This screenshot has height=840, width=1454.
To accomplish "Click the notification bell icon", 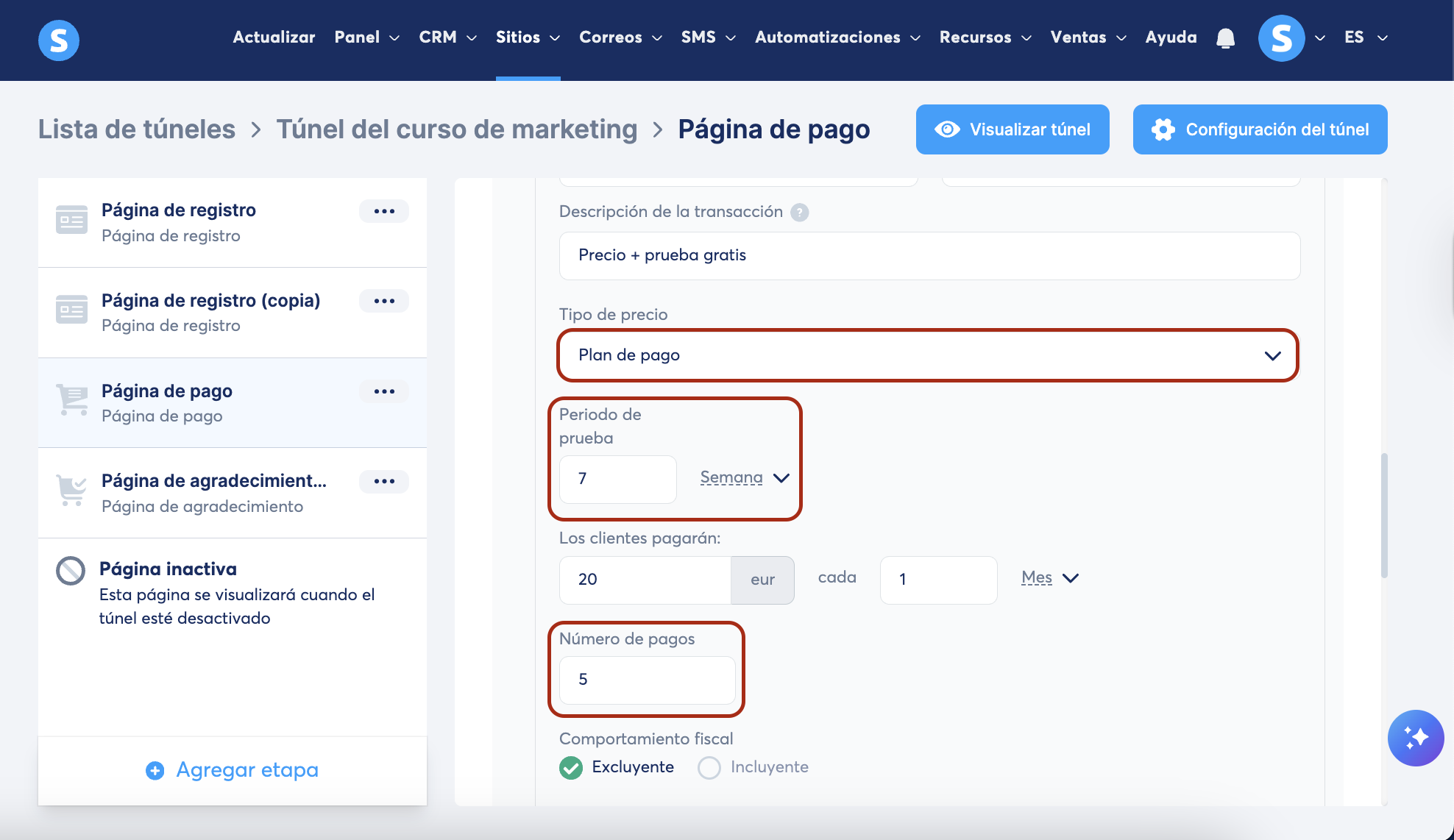I will pos(1225,38).
